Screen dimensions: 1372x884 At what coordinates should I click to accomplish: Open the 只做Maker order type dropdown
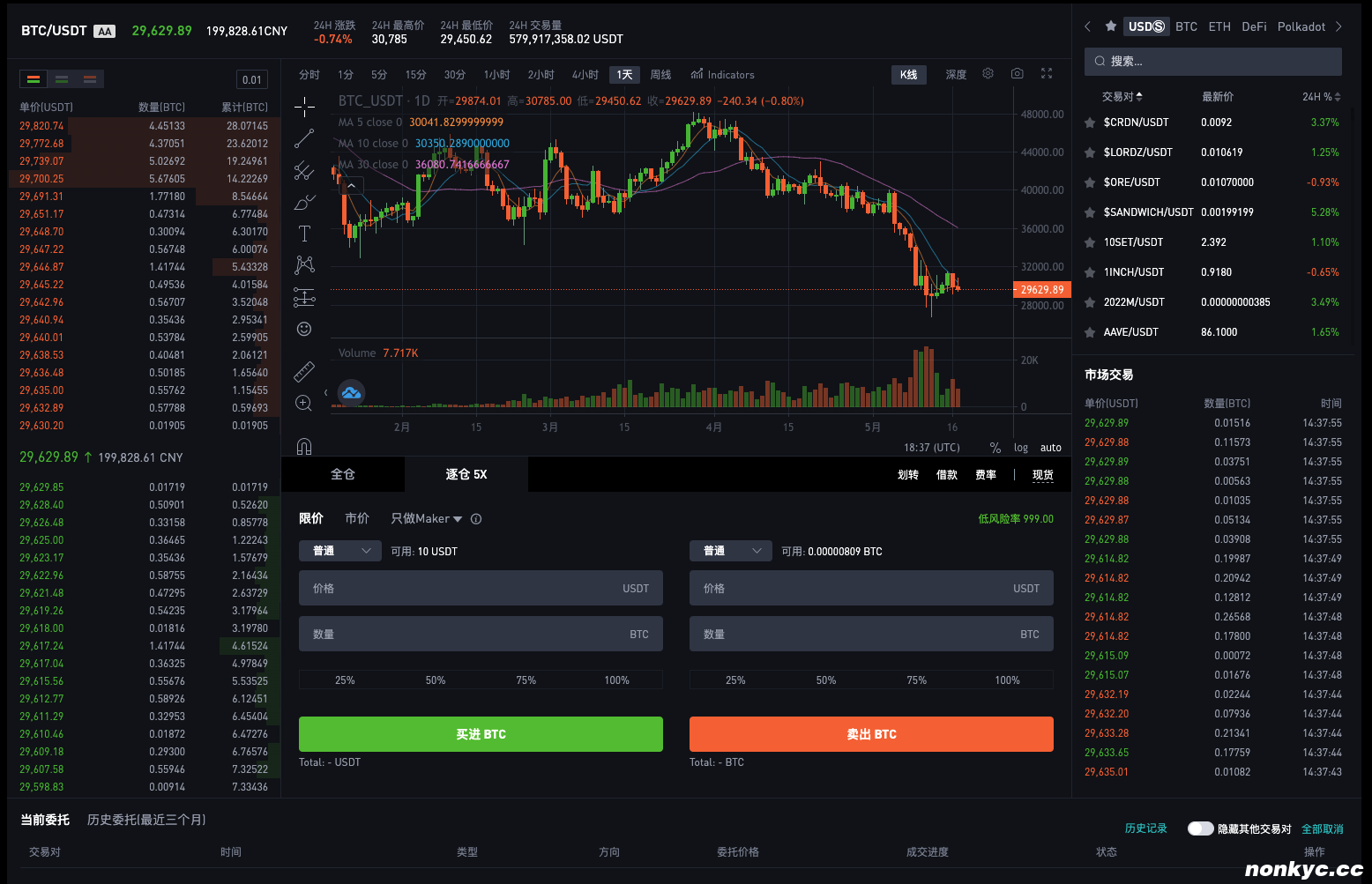tap(426, 519)
